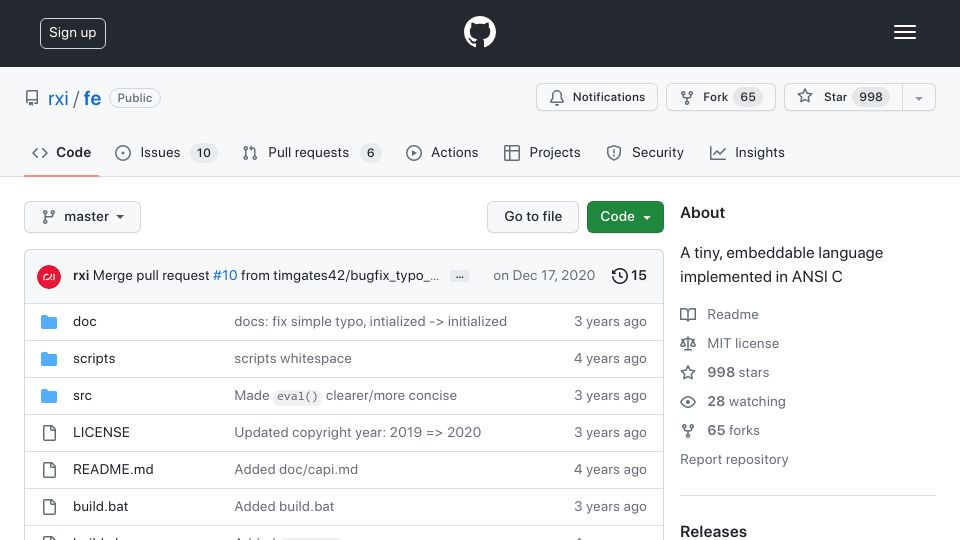Open the rxi owner link
The width and height of the screenshot is (960, 540).
click(58, 98)
